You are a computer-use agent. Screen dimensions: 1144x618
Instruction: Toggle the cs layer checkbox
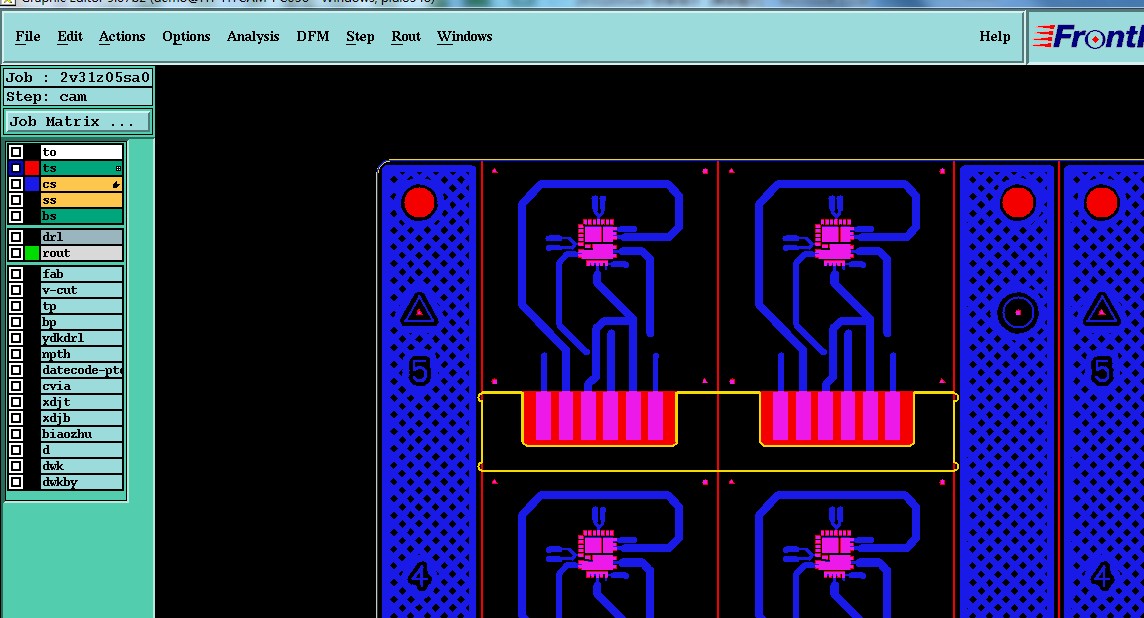click(x=16, y=185)
